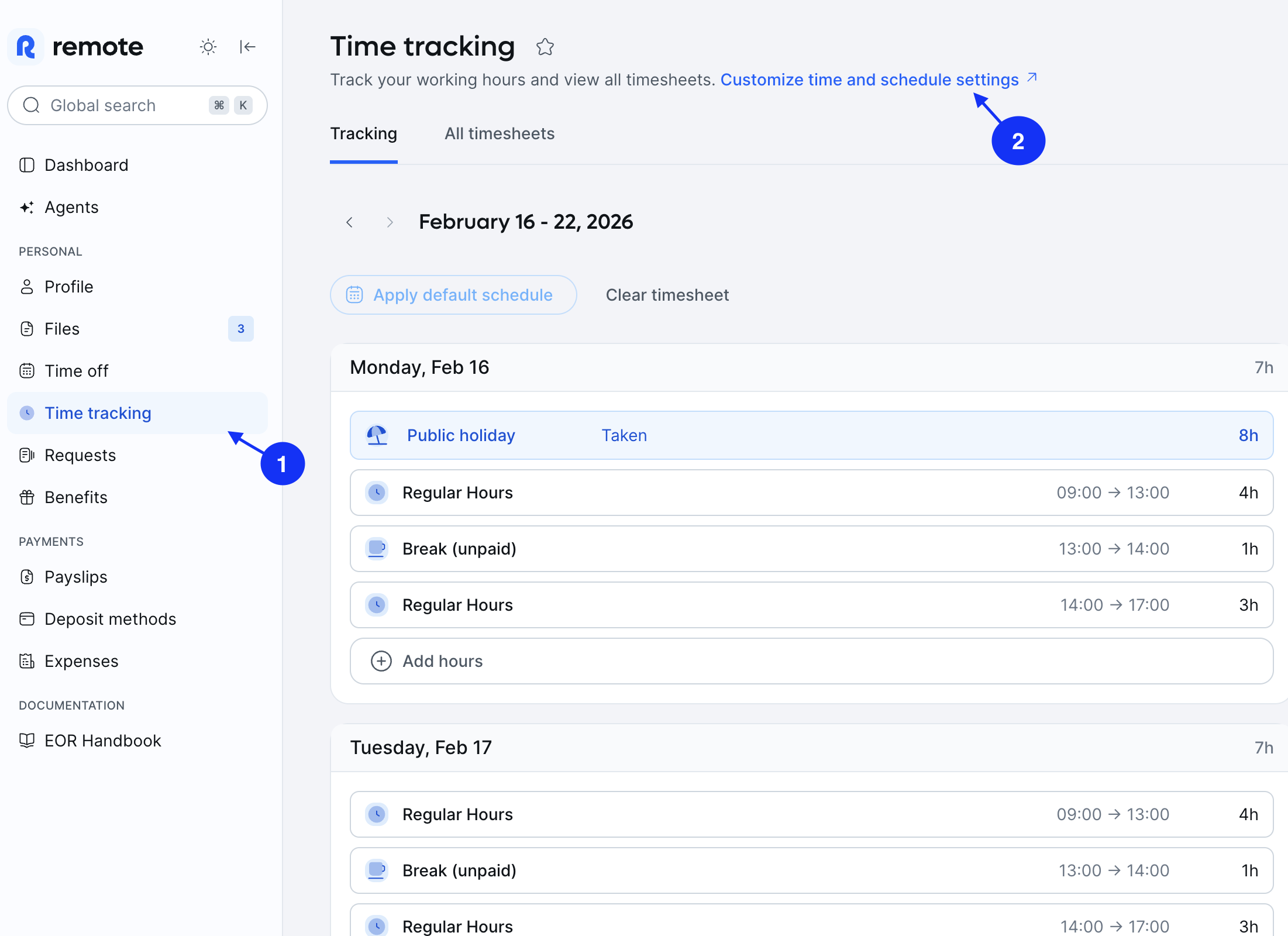Open Files in sidebar
This screenshot has height=936, width=1288.
[x=137, y=329]
